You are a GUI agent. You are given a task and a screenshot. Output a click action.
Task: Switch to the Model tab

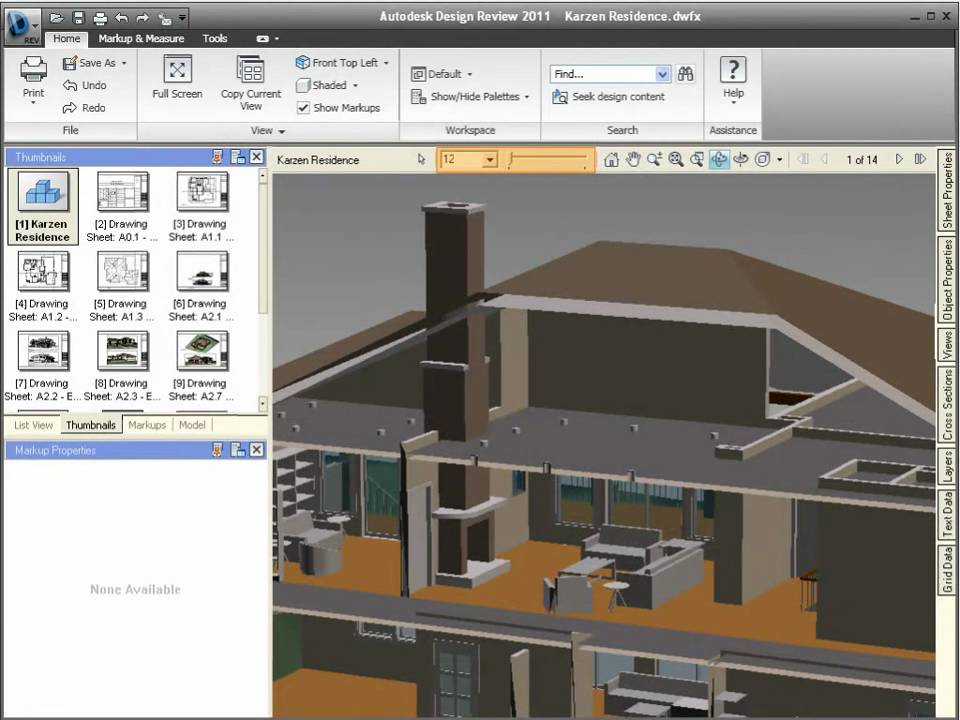pyautogui.click(x=192, y=425)
